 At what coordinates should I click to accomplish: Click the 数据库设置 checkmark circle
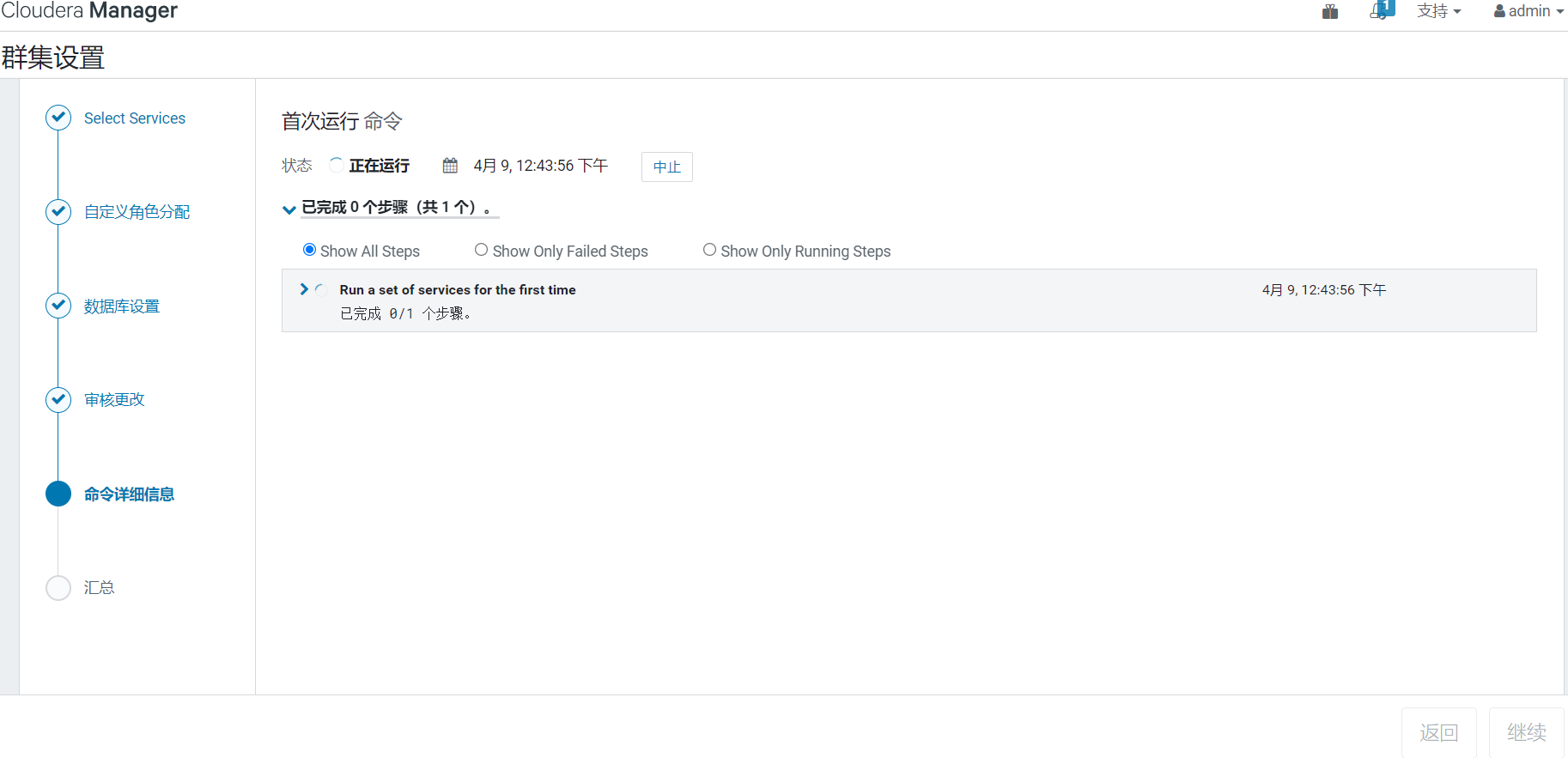point(58,306)
